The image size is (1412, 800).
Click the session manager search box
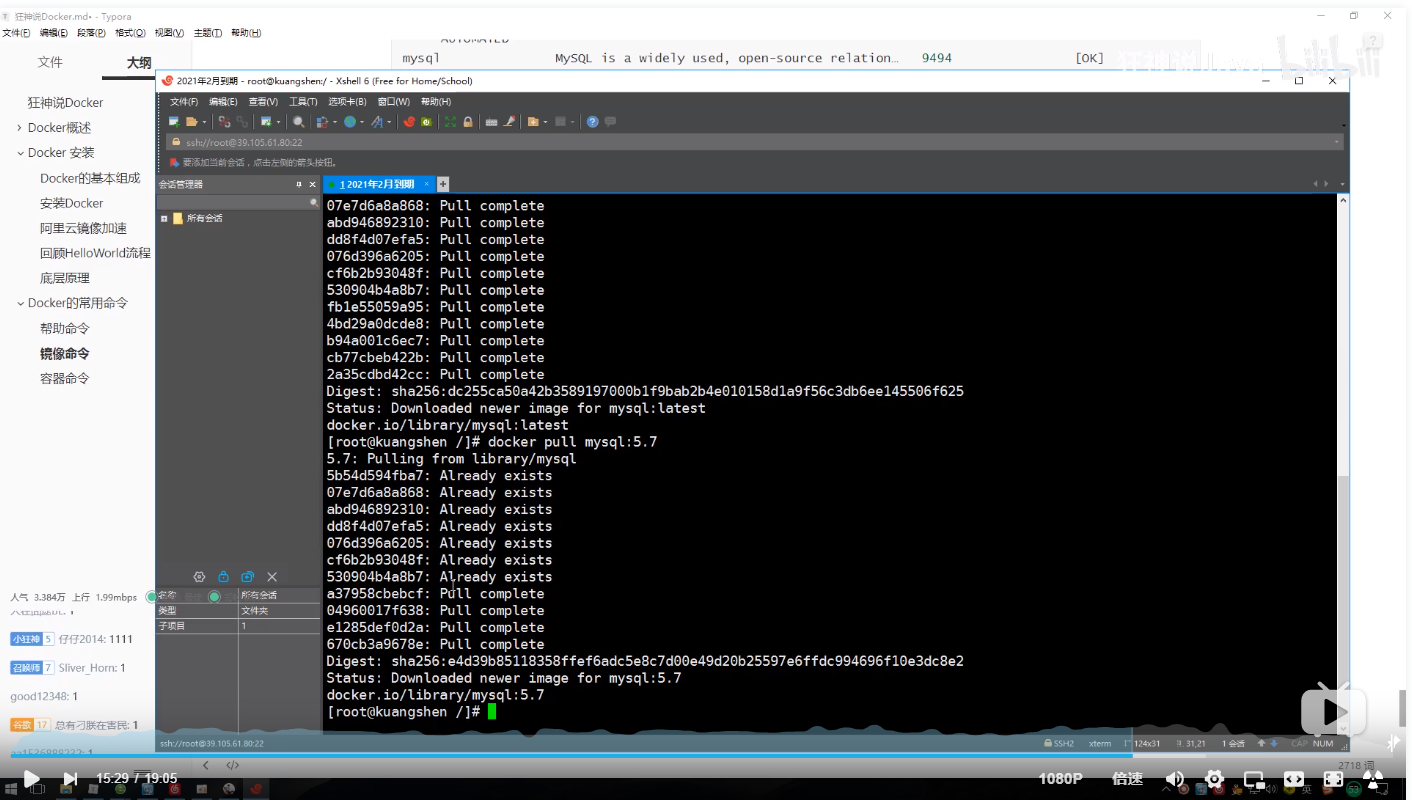coord(237,202)
